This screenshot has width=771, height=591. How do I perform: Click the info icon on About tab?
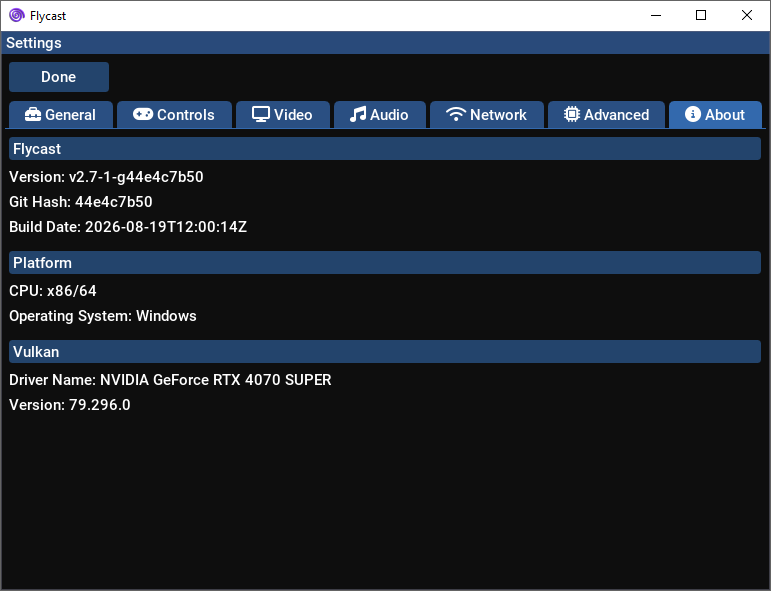point(692,115)
